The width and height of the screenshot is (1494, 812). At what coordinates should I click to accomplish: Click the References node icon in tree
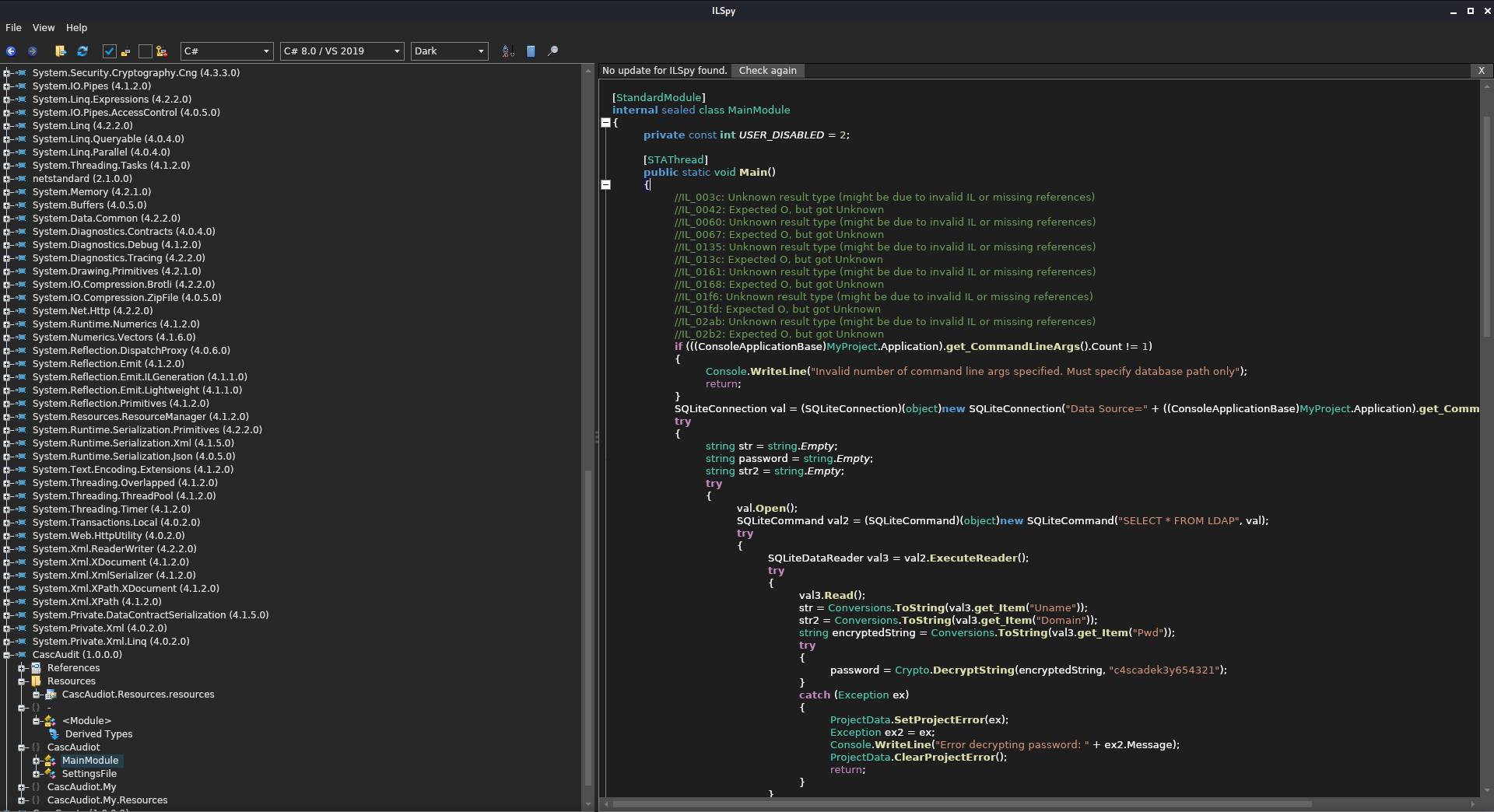pyautogui.click(x=36, y=668)
